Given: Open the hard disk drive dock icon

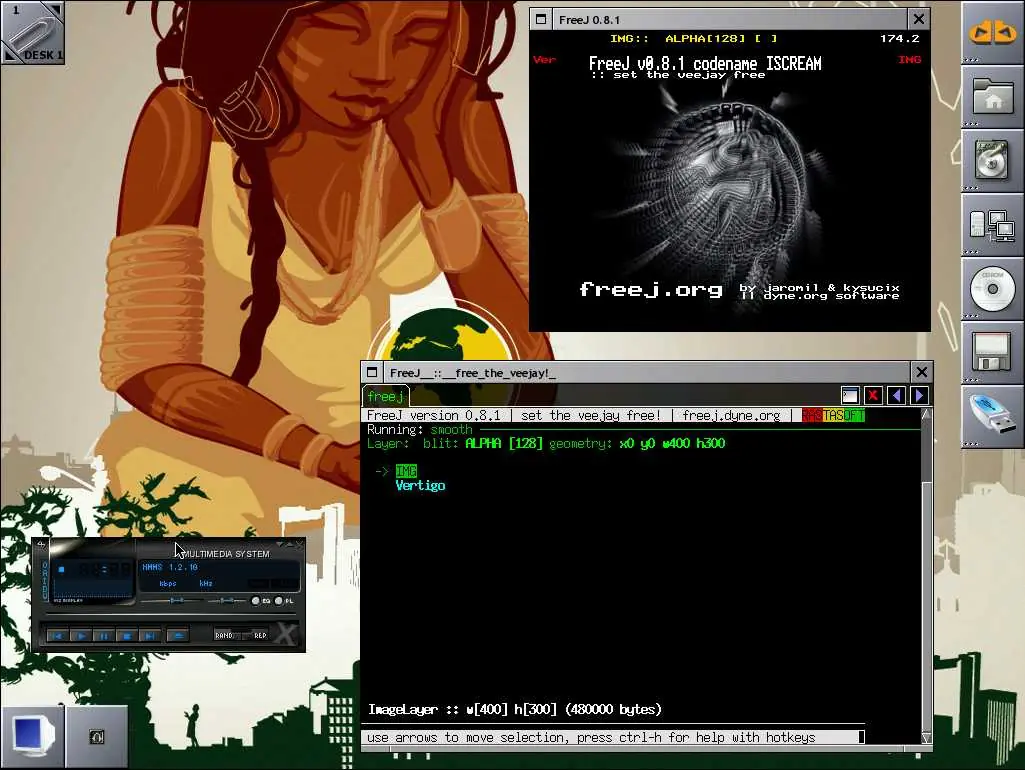Looking at the screenshot, I should (x=992, y=160).
